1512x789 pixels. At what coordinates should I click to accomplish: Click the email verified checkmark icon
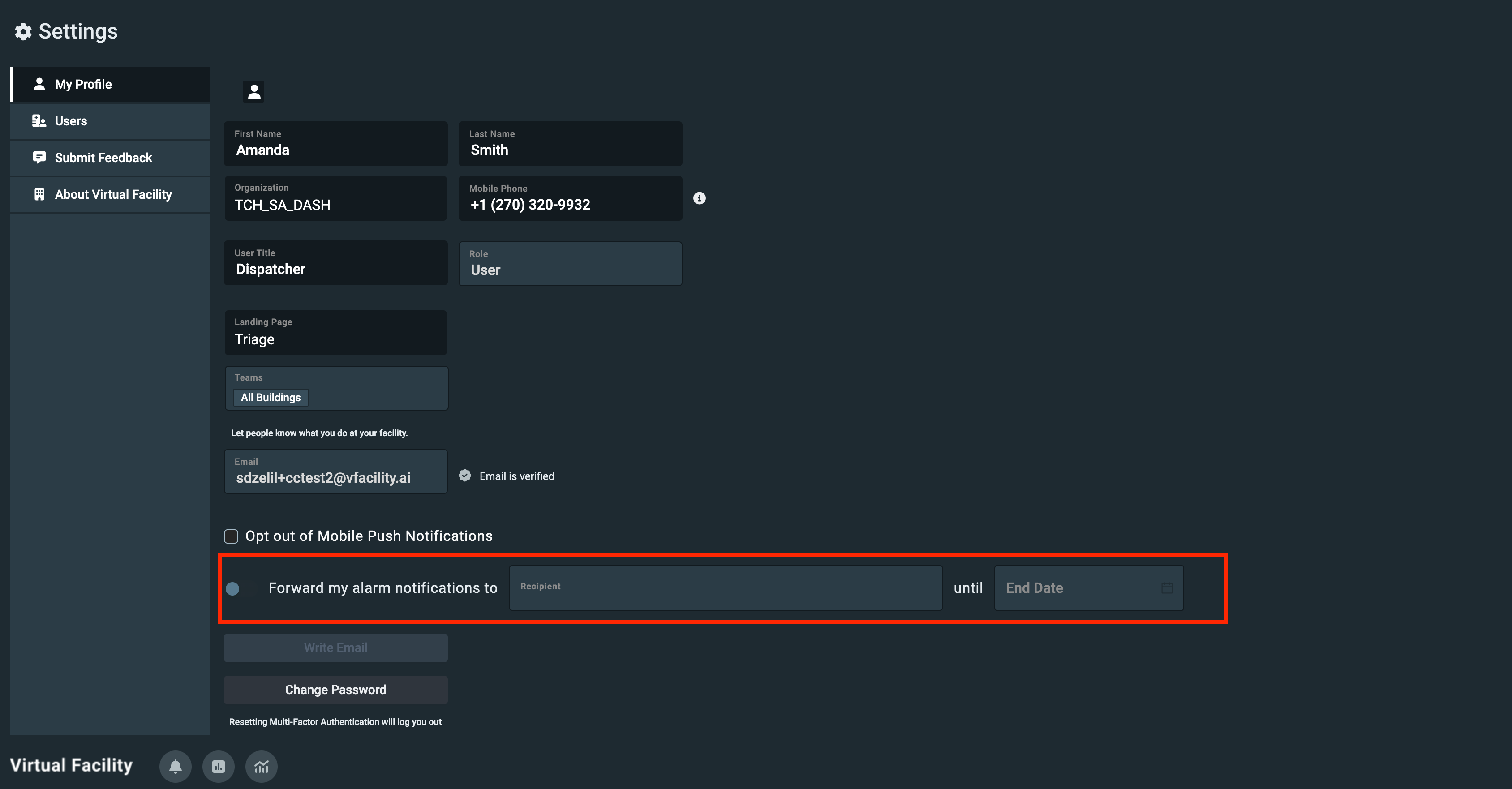[464, 476]
